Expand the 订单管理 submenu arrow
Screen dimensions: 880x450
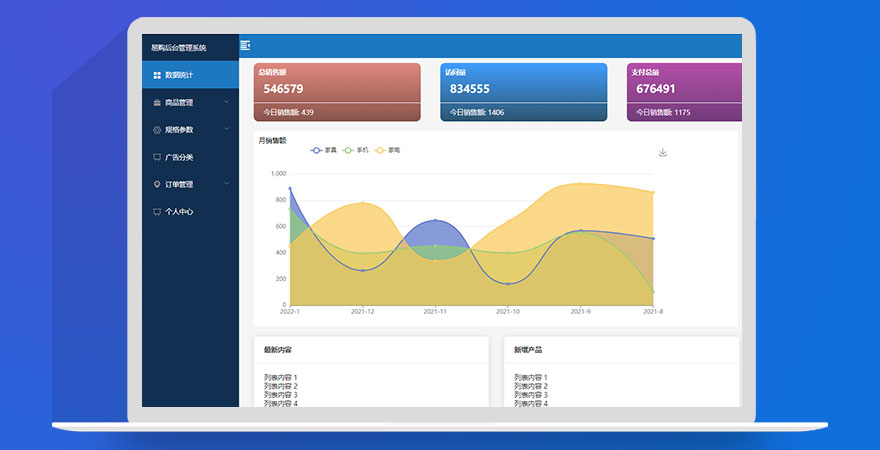[x=227, y=185]
